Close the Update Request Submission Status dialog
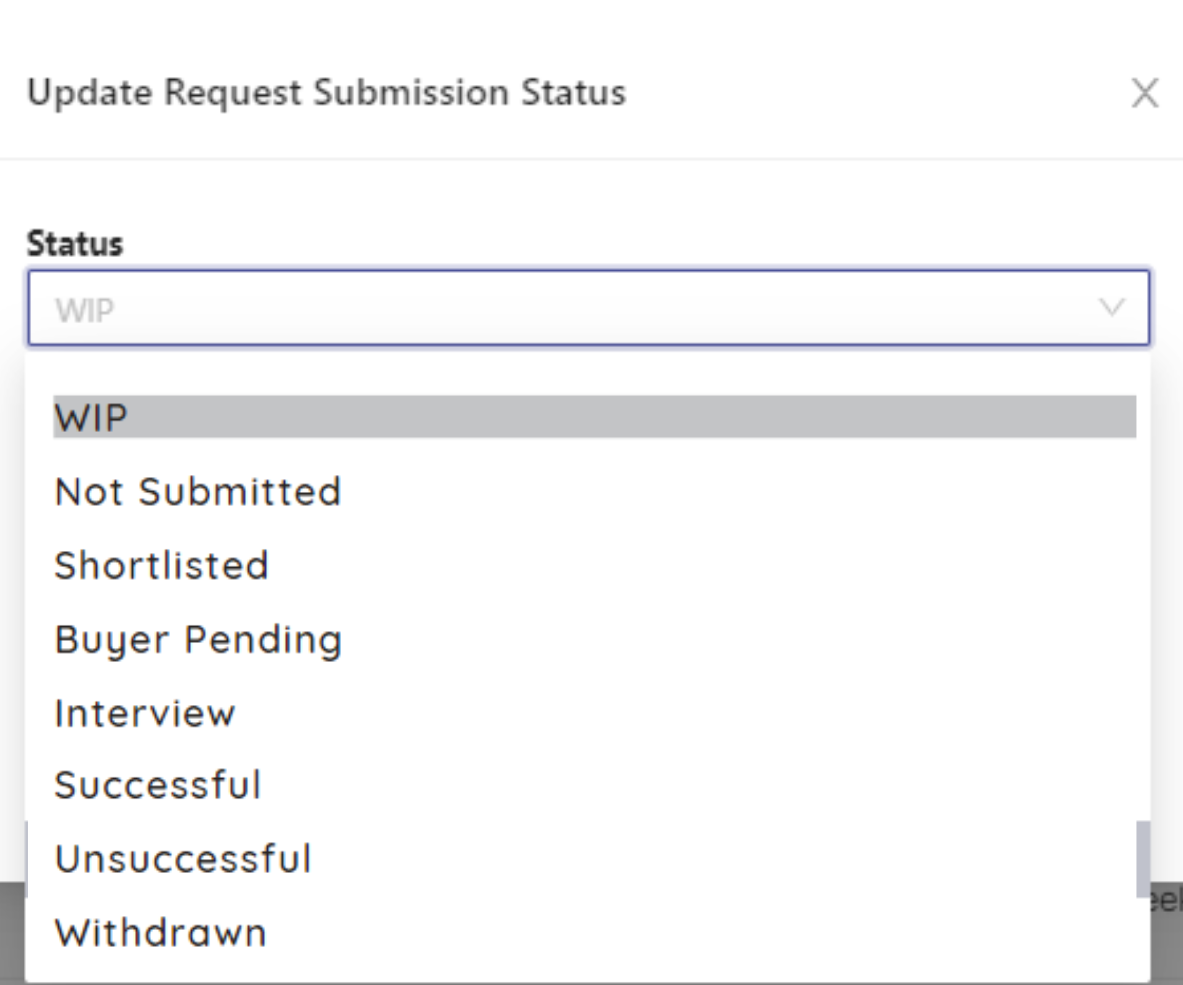 pyautogui.click(x=1145, y=93)
